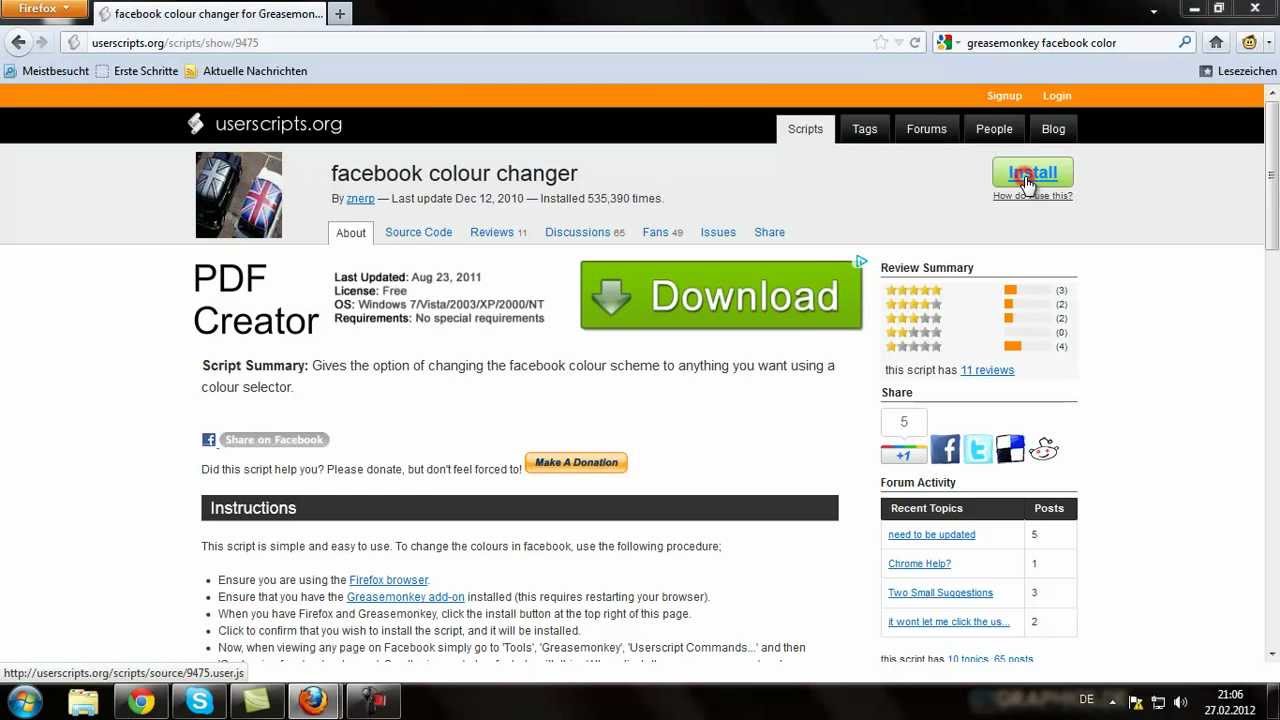Open Skype from the taskbar
This screenshot has width=1280, height=720.
(199, 701)
